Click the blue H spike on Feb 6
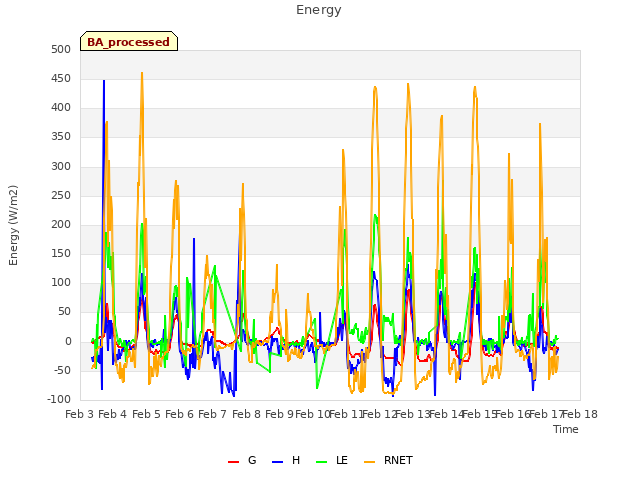 [x=194, y=240]
